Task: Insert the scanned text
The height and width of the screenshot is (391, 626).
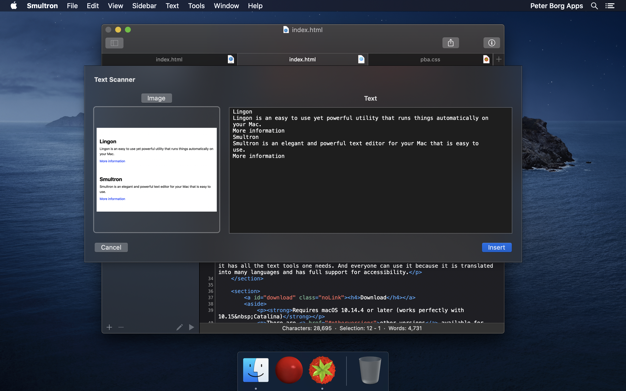Action: [496, 247]
